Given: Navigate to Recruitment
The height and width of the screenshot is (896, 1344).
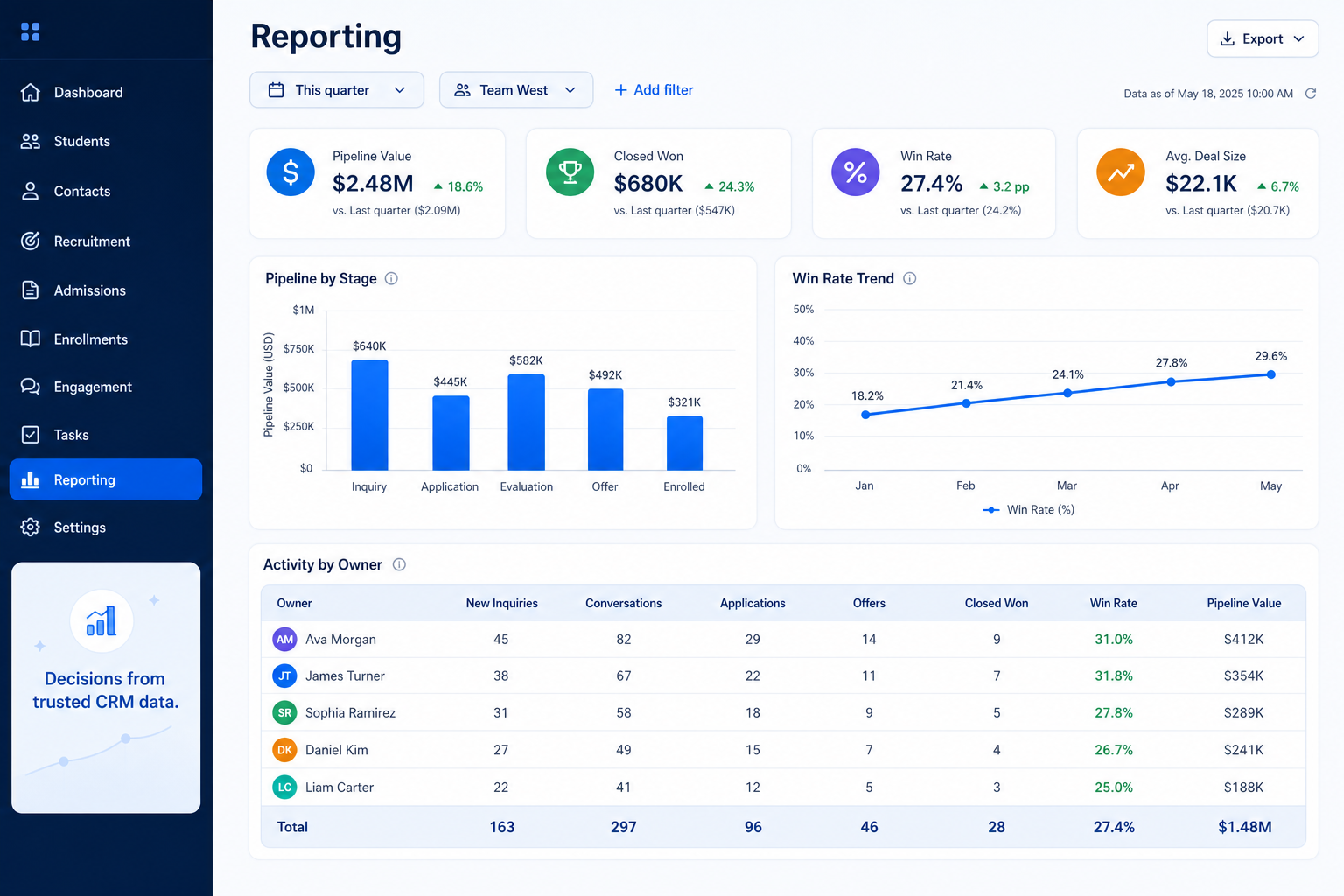Looking at the screenshot, I should click(x=106, y=241).
